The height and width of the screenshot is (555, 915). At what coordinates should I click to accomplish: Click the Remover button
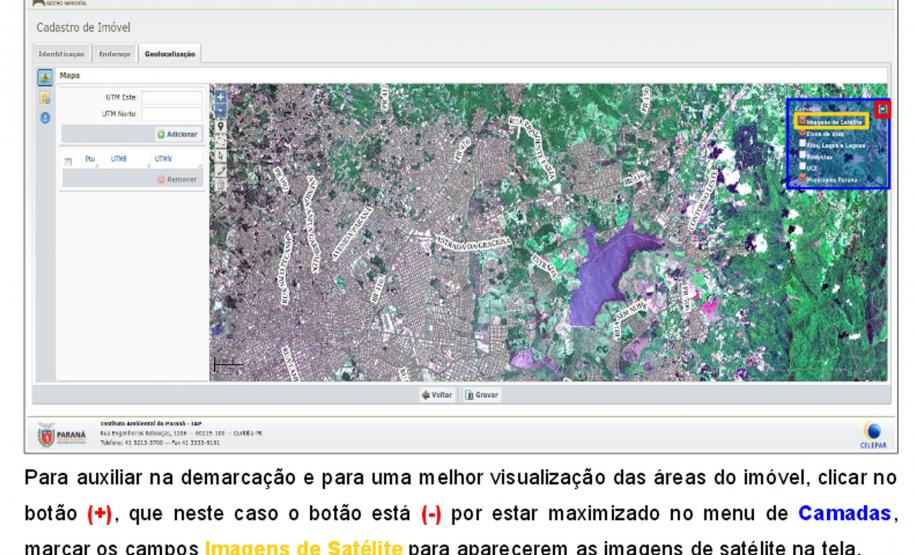(178, 180)
